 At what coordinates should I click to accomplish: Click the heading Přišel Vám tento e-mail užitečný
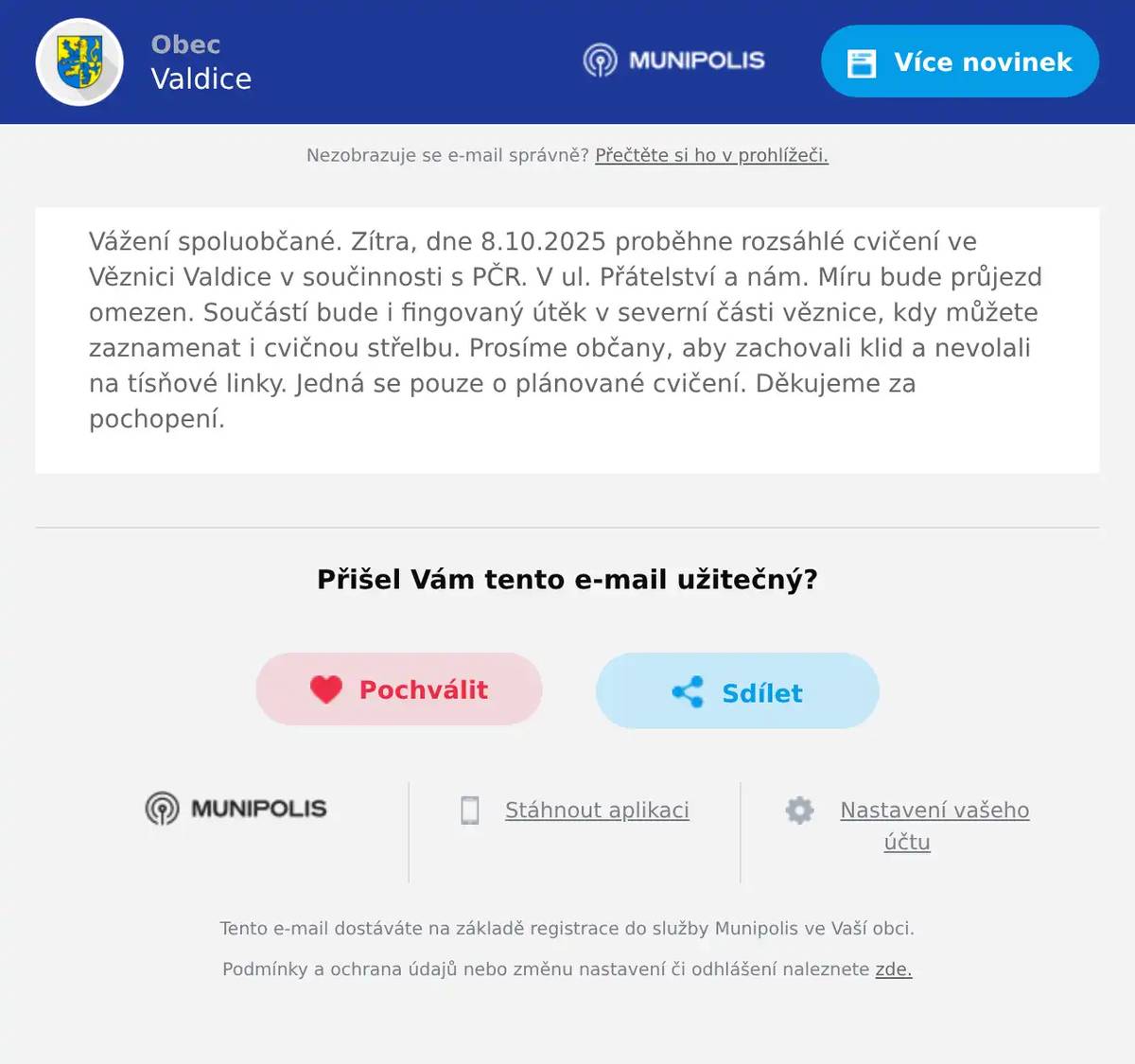point(567,579)
